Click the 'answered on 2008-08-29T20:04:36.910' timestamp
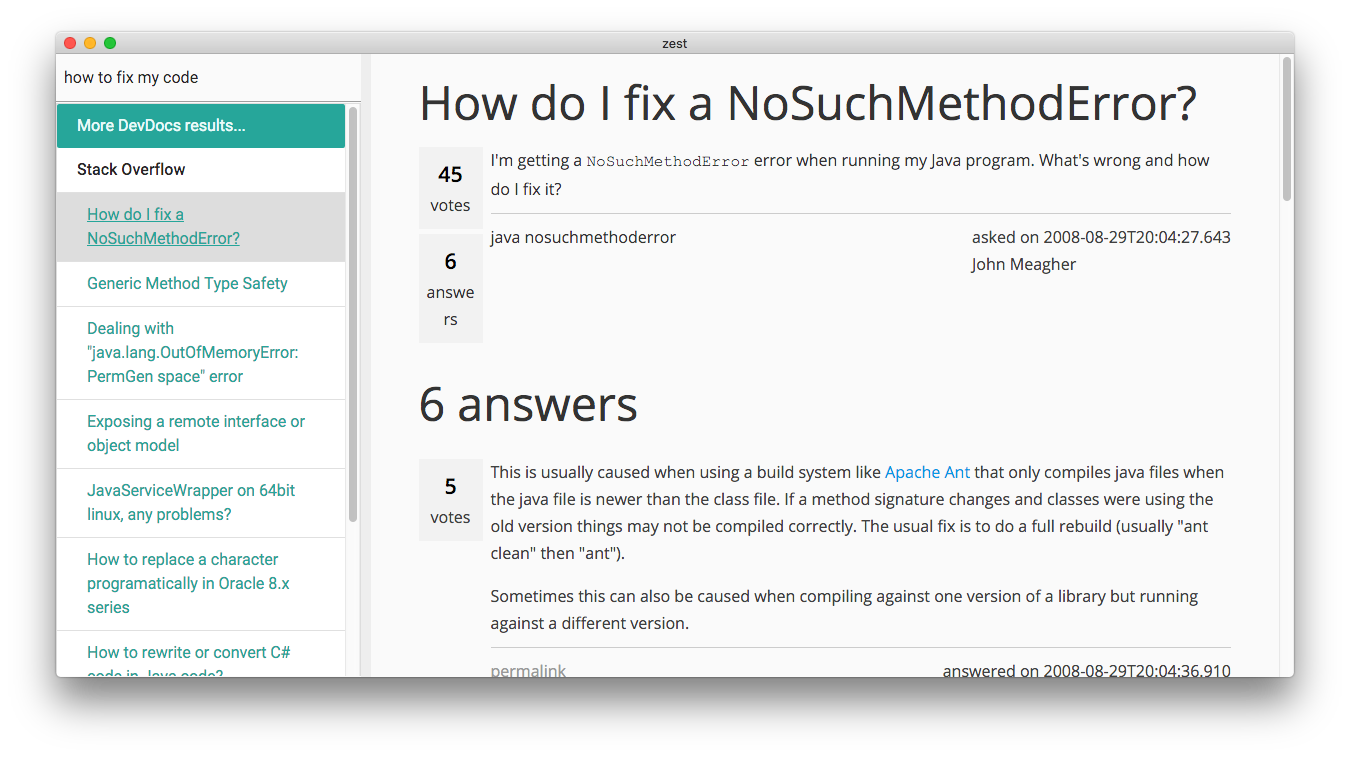 click(x=1086, y=670)
